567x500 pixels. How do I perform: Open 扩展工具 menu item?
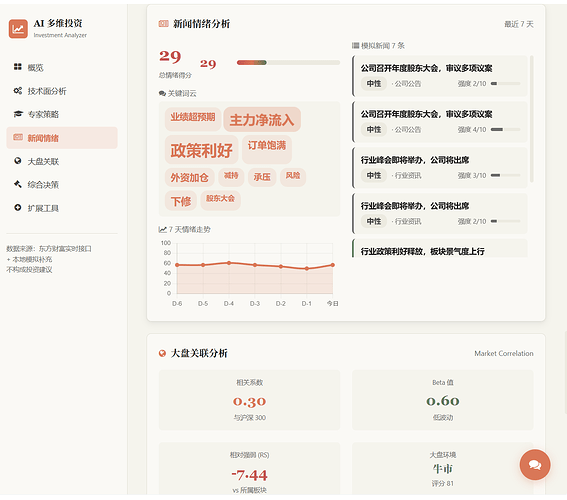click(62, 208)
